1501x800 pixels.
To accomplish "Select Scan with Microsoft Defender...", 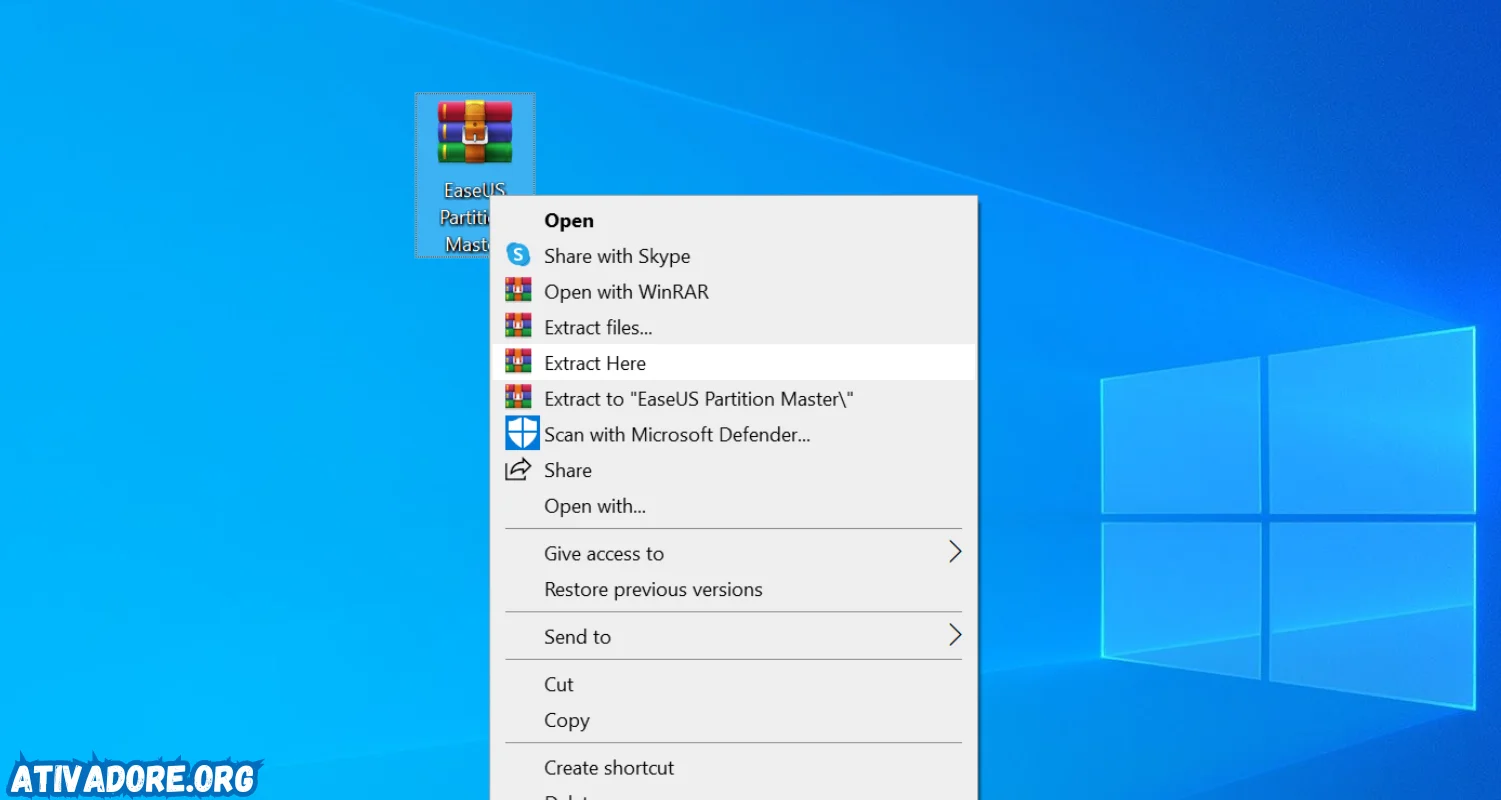I will pos(734,434).
